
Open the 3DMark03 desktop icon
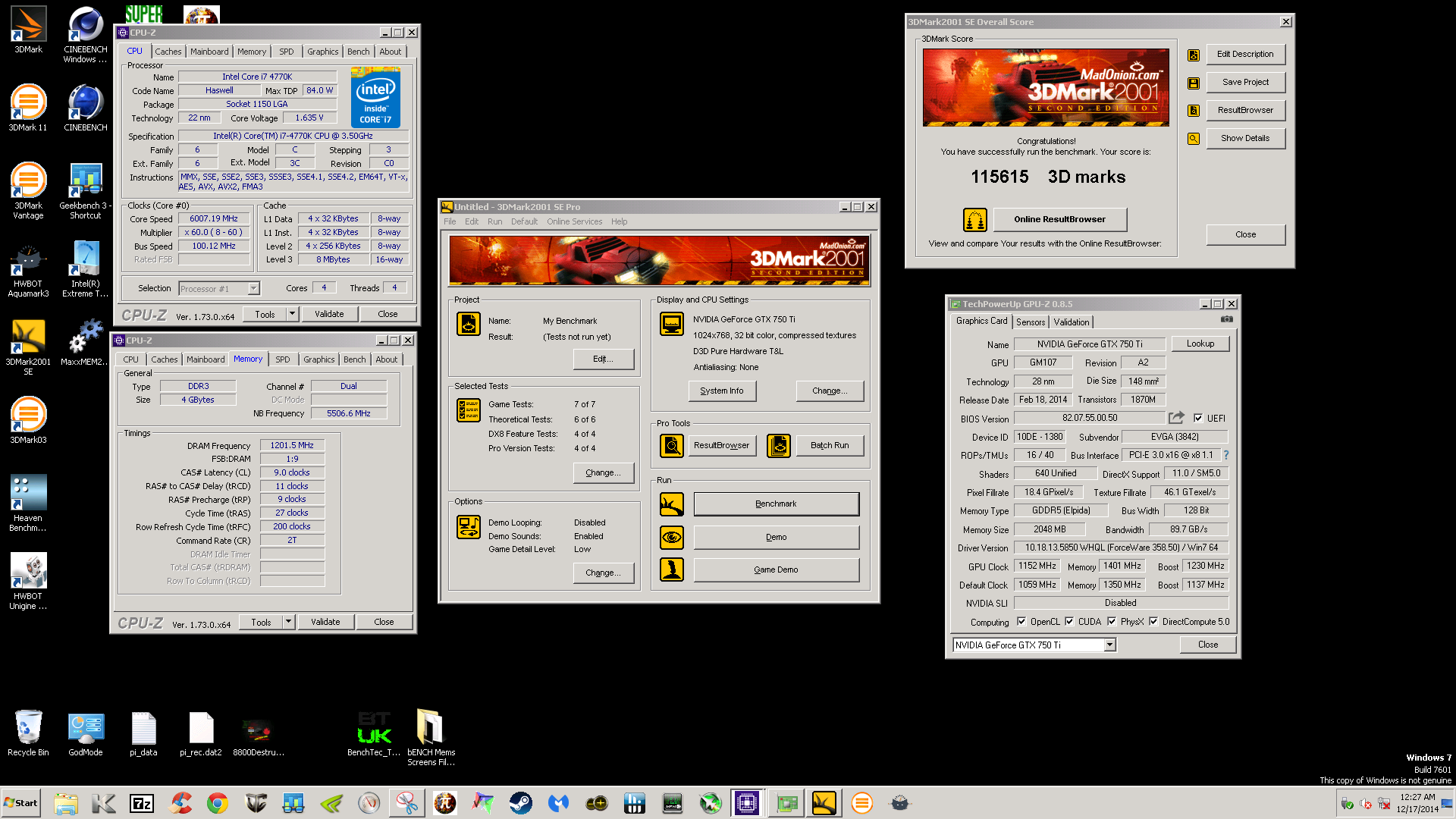(28, 420)
